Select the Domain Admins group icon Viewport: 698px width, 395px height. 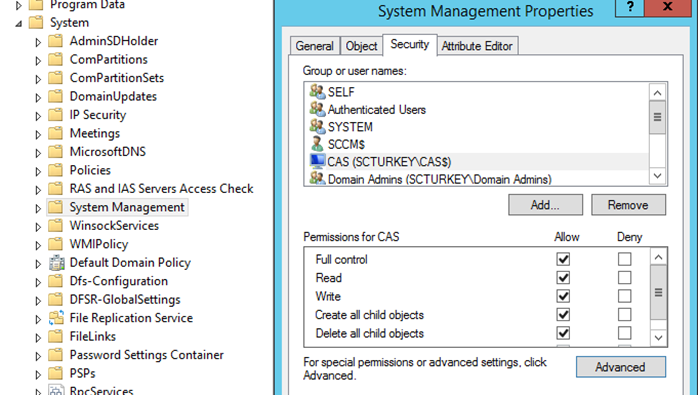pos(317,179)
